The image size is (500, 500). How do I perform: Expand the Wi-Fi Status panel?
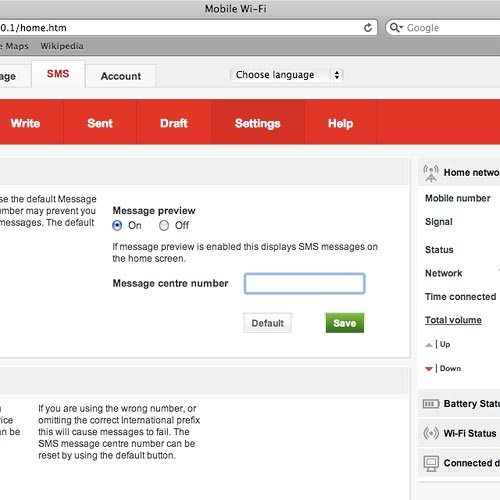coord(459,433)
